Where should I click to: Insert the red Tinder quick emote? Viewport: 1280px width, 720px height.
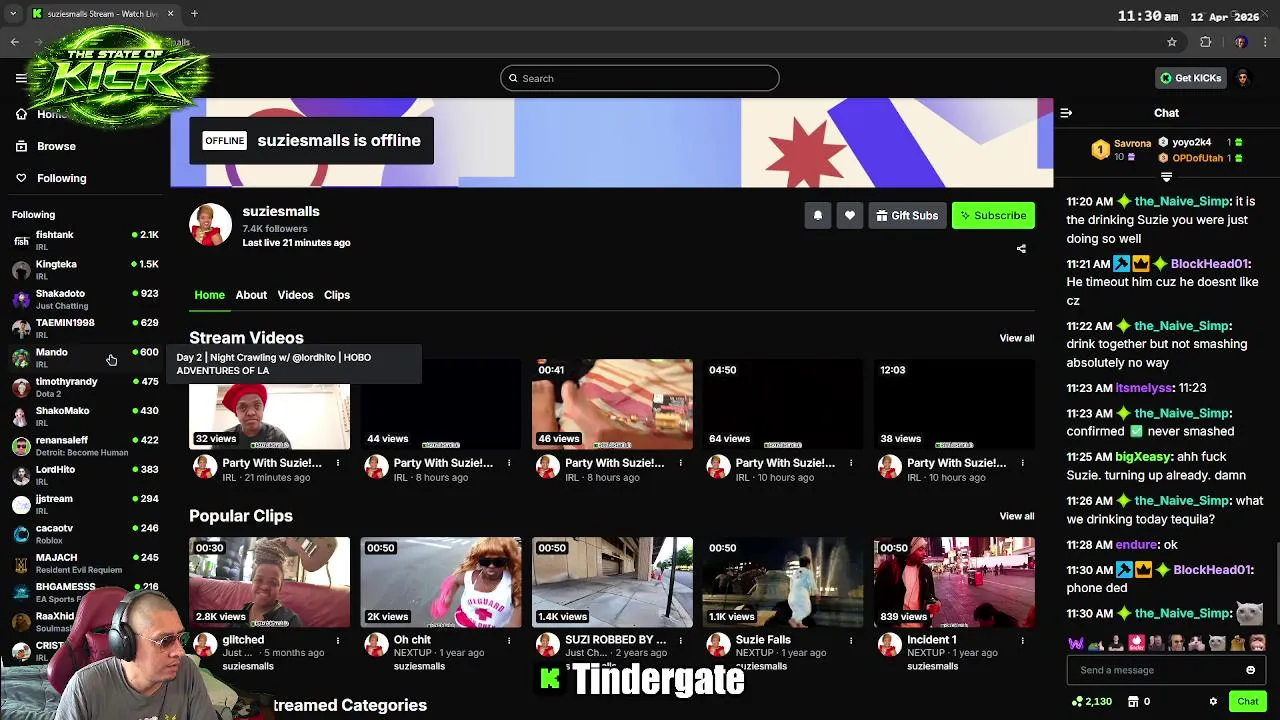coord(1136,643)
